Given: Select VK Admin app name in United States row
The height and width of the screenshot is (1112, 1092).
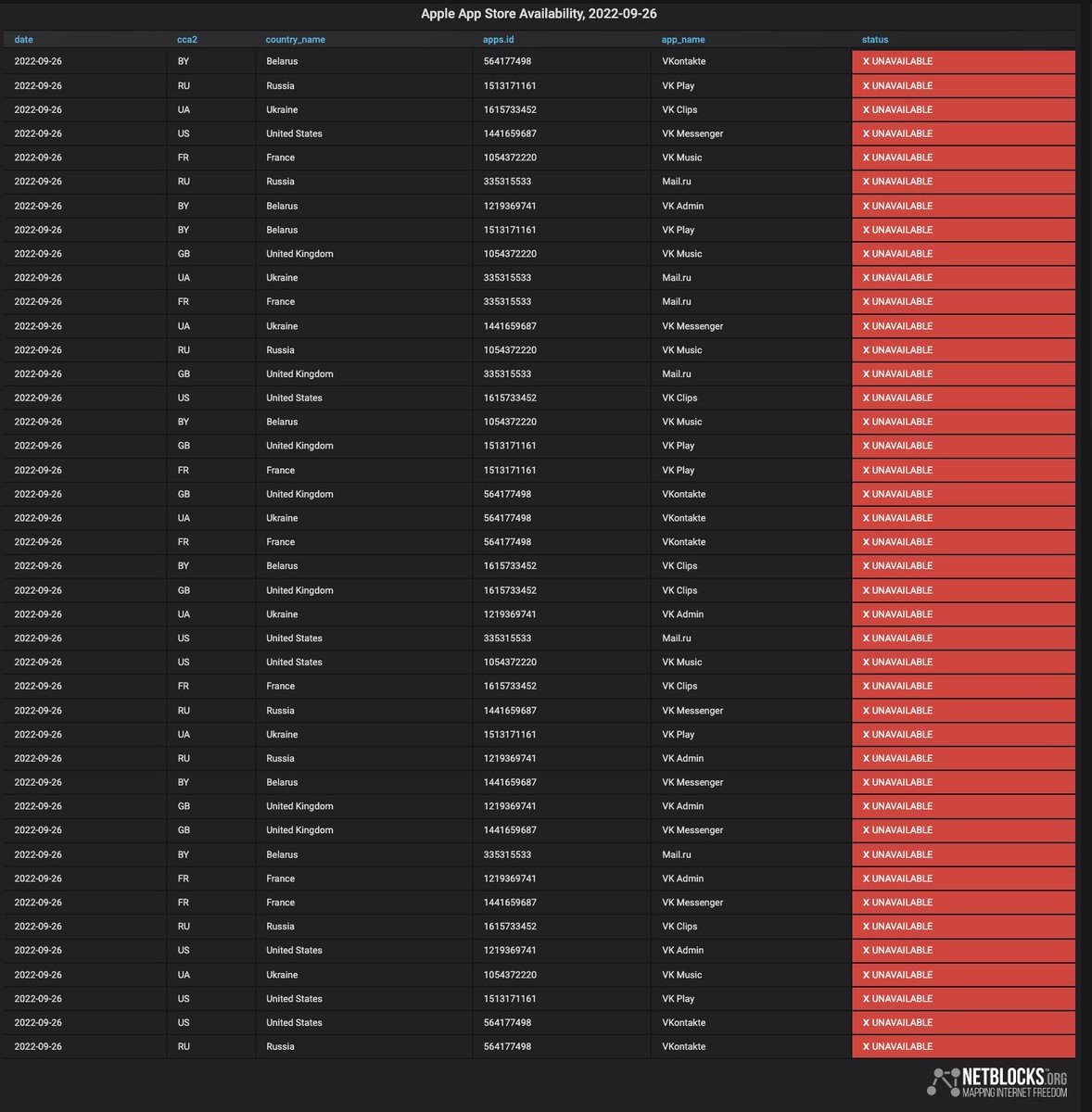Looking at the screenshot, I should coord(682,951).
